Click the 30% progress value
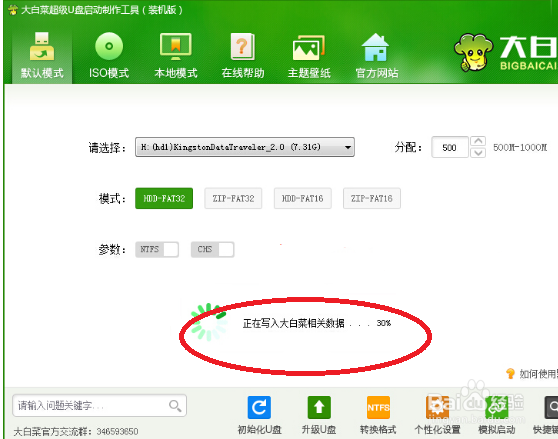 click(x=384, y=323)
